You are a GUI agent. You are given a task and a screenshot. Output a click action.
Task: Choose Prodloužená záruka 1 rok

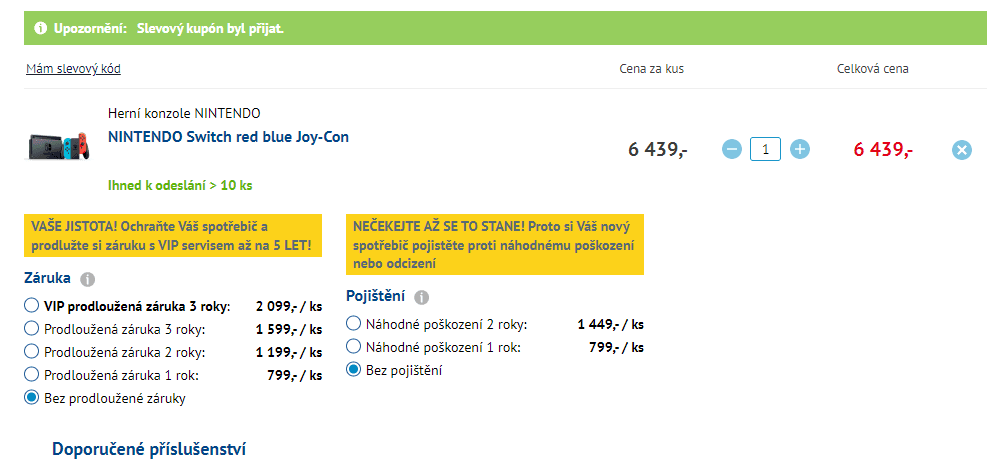click(x=31, y=374)
